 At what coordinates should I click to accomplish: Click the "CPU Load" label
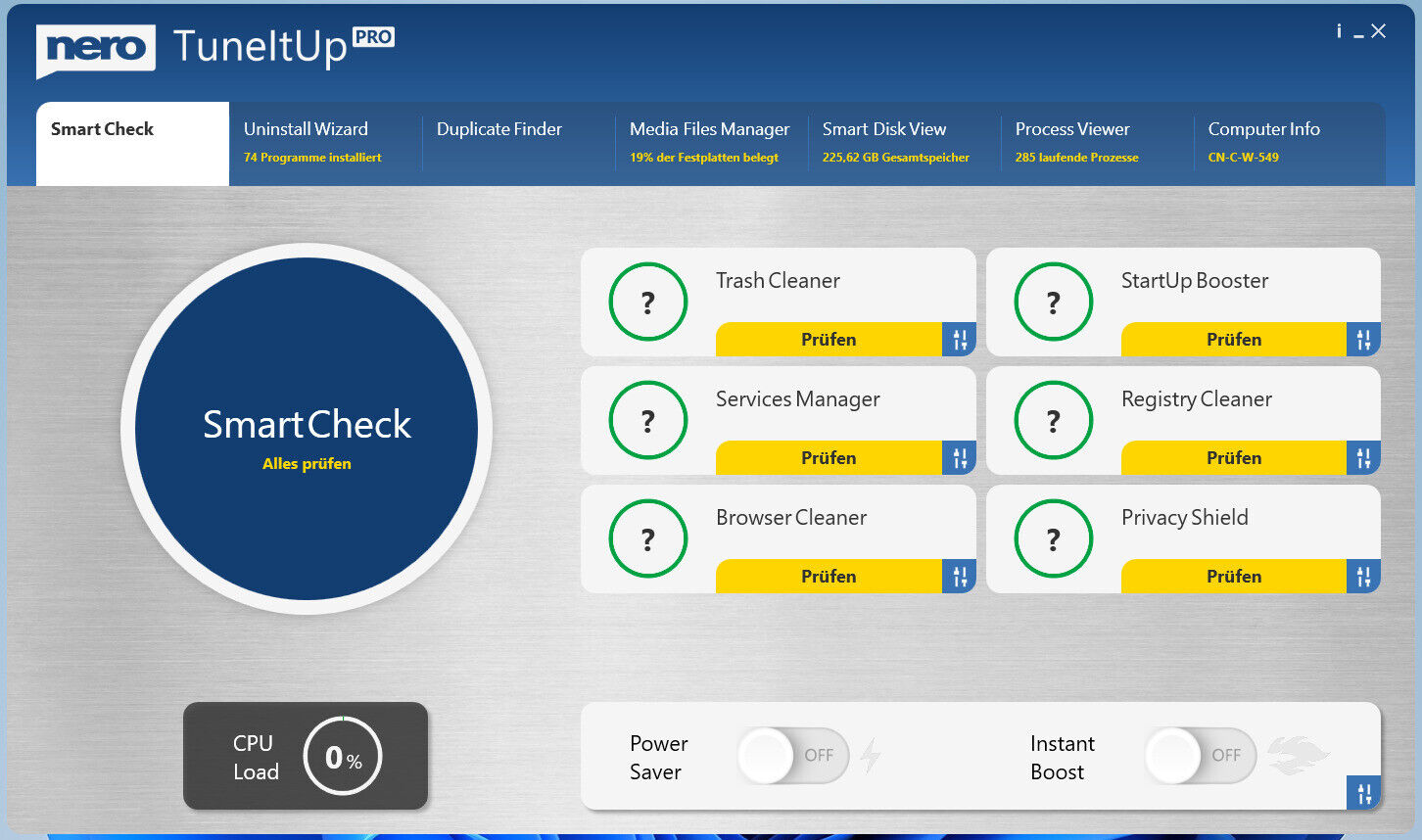click(256, 758)
